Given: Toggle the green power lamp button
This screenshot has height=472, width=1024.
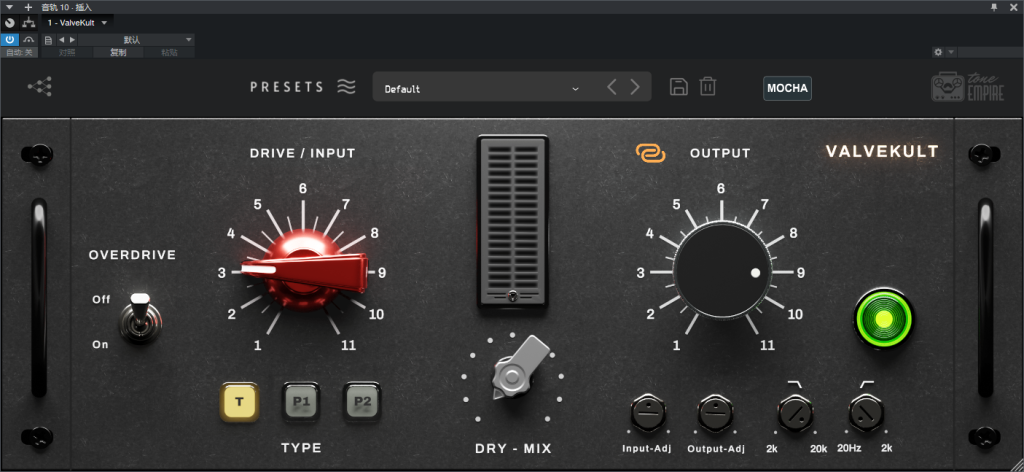Looking at the screenshot, I should pyautogui.click(x=884, y=319).
